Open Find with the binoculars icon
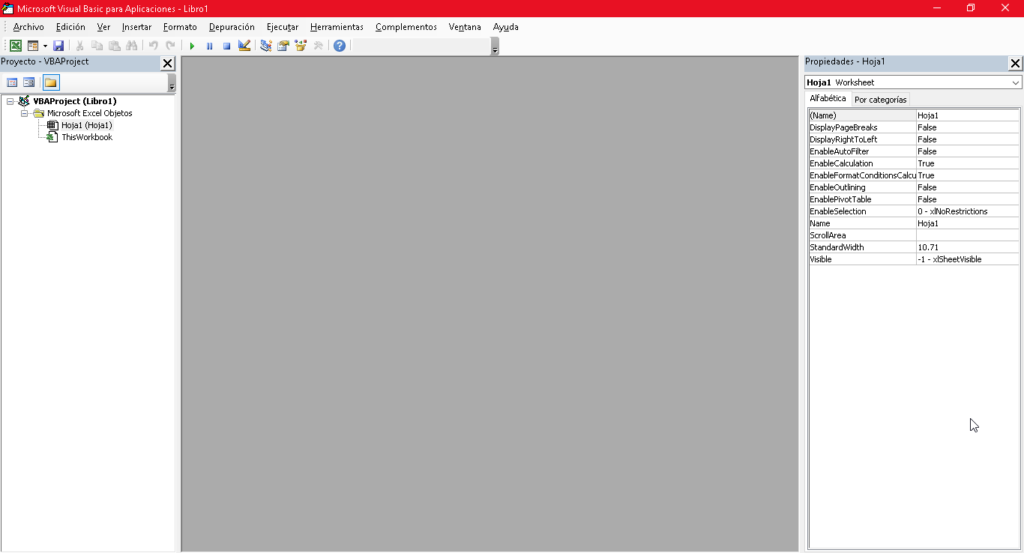This screenshot has width=1024, height=553. pos(132,46)
